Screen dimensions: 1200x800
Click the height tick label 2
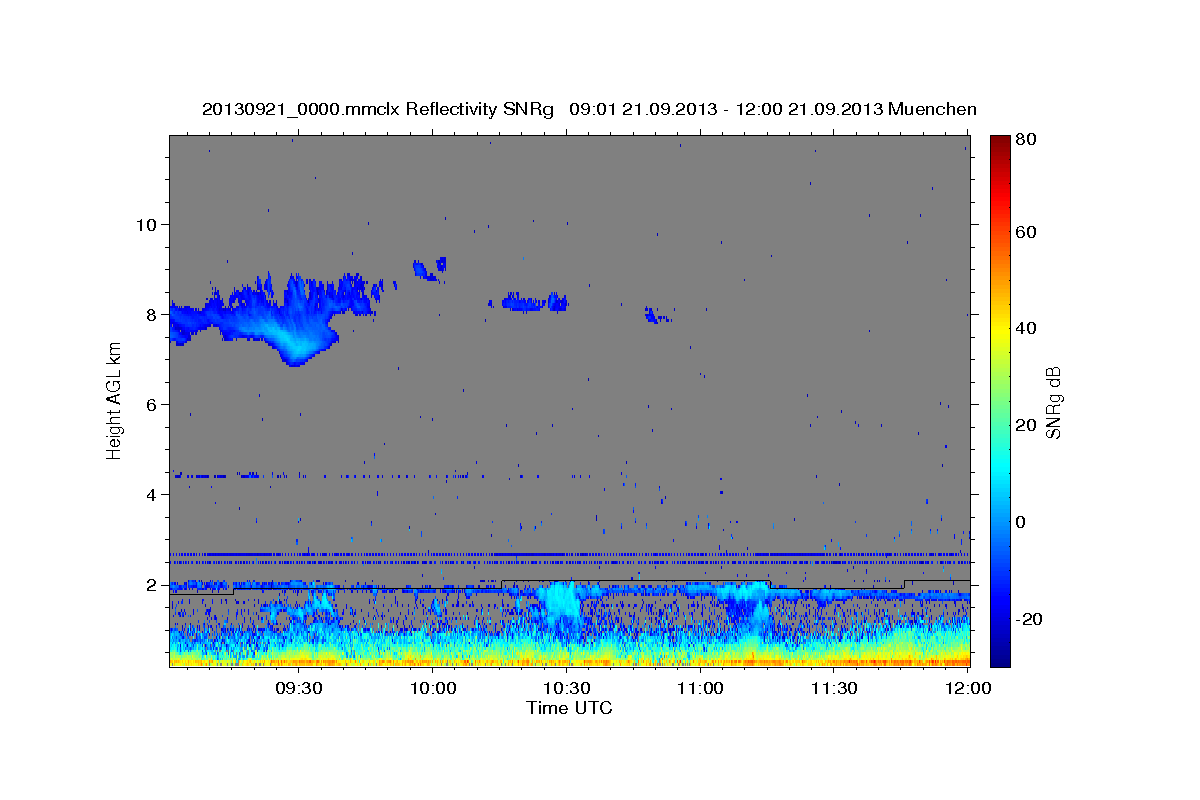[152, 584]
